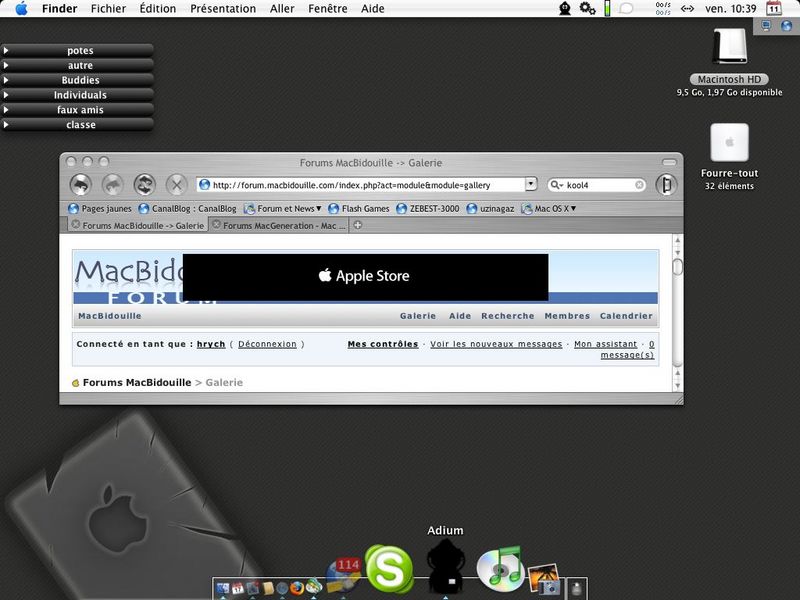This screenshot has height=600, width=800.
Task: Click the magnifier icon in the search field
Action: pos(556,185)
